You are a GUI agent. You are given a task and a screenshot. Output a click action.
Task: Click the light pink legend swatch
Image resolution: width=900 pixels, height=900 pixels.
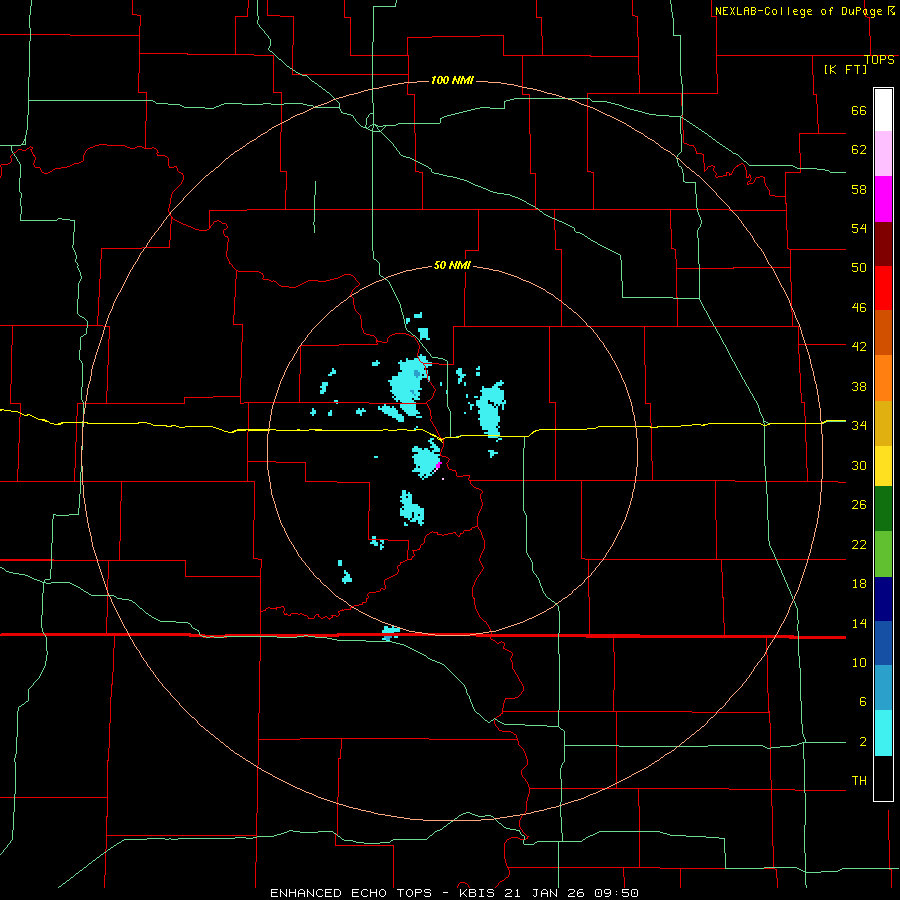(x=883, y=153)
